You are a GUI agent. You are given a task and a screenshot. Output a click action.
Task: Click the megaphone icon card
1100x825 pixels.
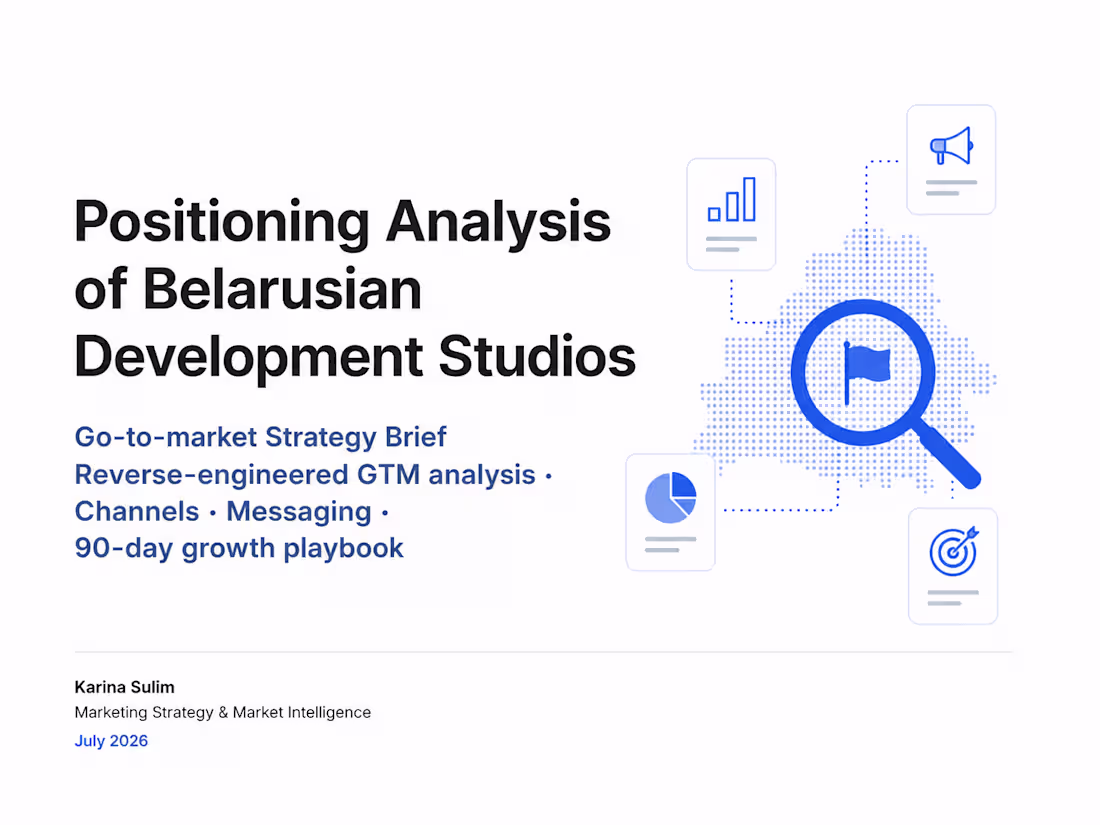[x=951, y=160]
